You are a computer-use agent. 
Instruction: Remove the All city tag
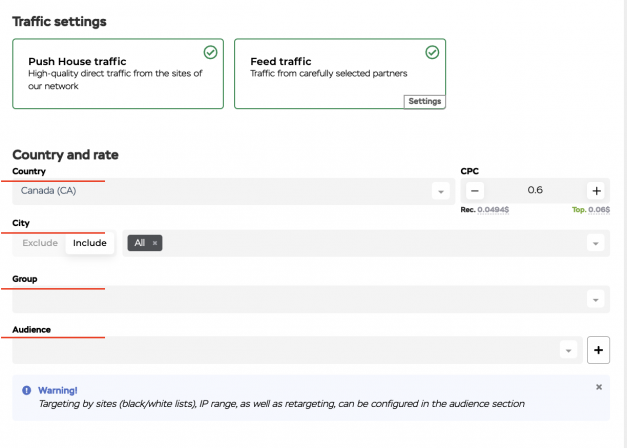point(155,243)
